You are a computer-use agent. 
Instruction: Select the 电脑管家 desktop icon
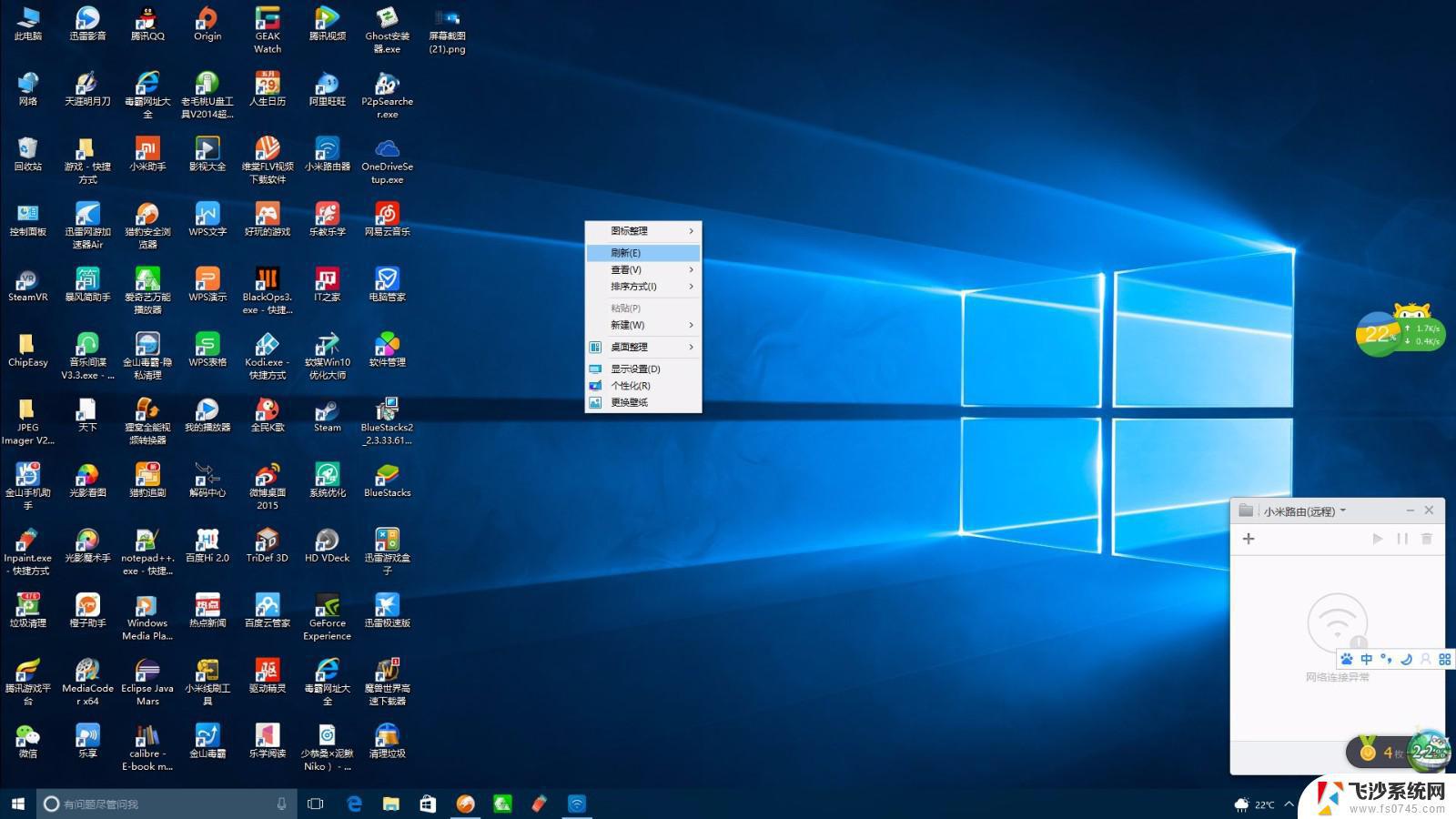pos(387,285)
